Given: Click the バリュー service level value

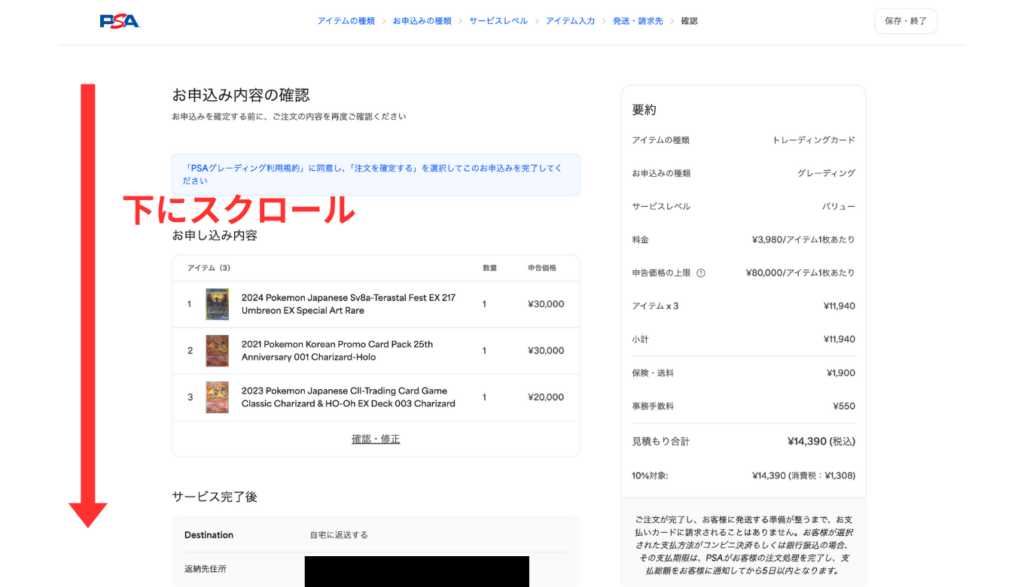Looking at the screenshot, I should (839, 206).
